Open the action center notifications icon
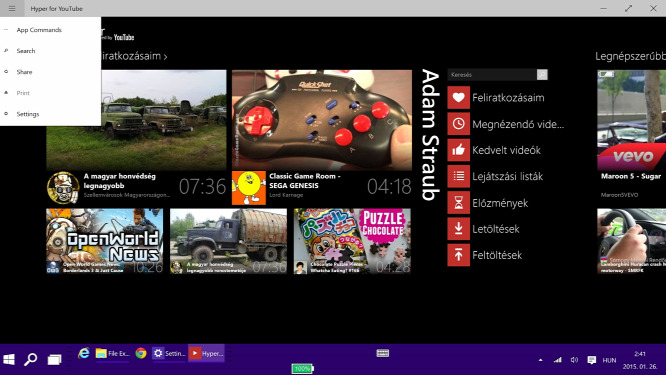The height and width of the screenshot is (375, 666). click(591, 360)
